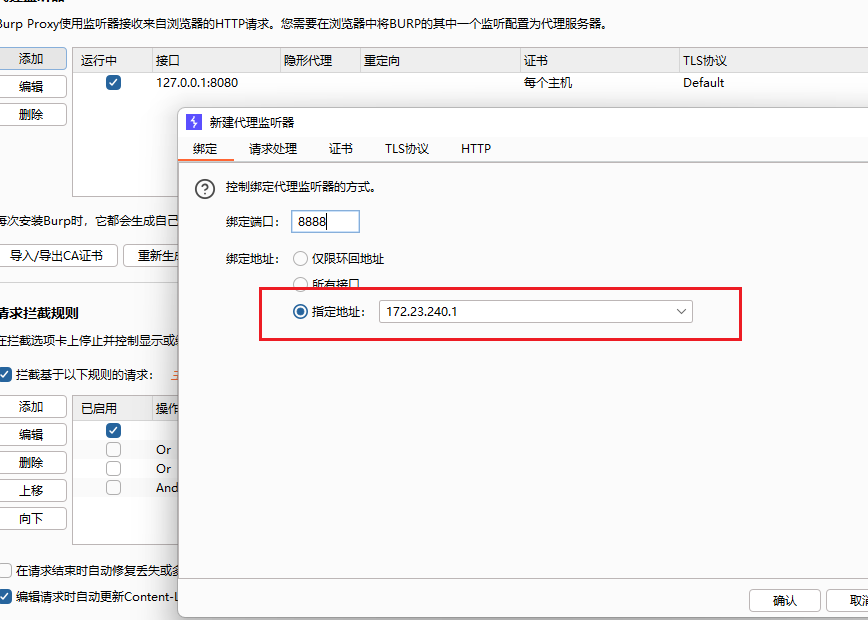Click the 导入/导出CA证书 button
The height and width of the screenshot is (620, 868).
pyautogui.click(x=57, y=255)
